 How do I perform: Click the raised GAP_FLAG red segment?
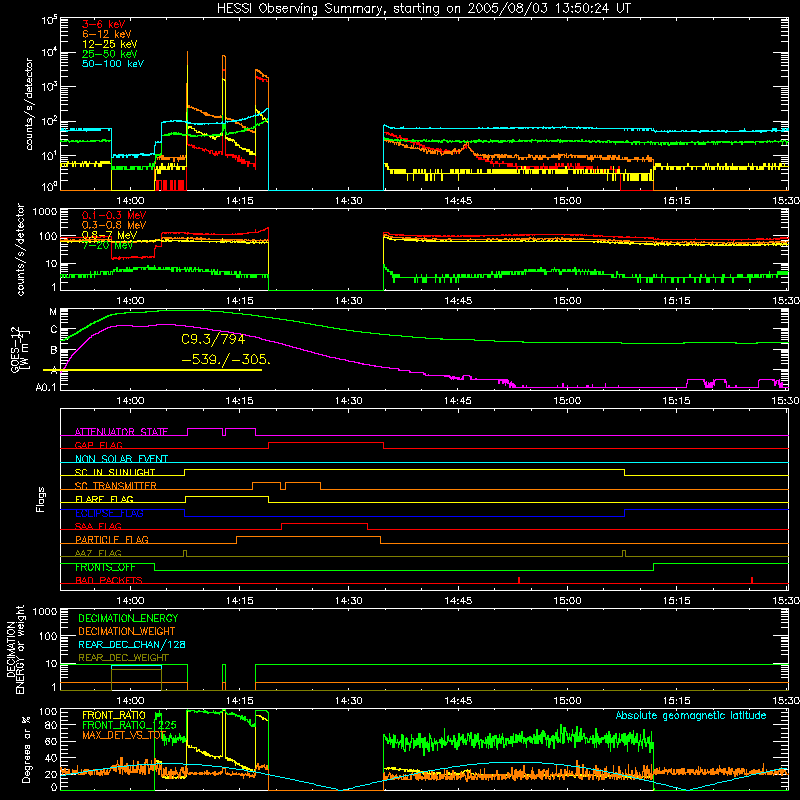[326, 443]
